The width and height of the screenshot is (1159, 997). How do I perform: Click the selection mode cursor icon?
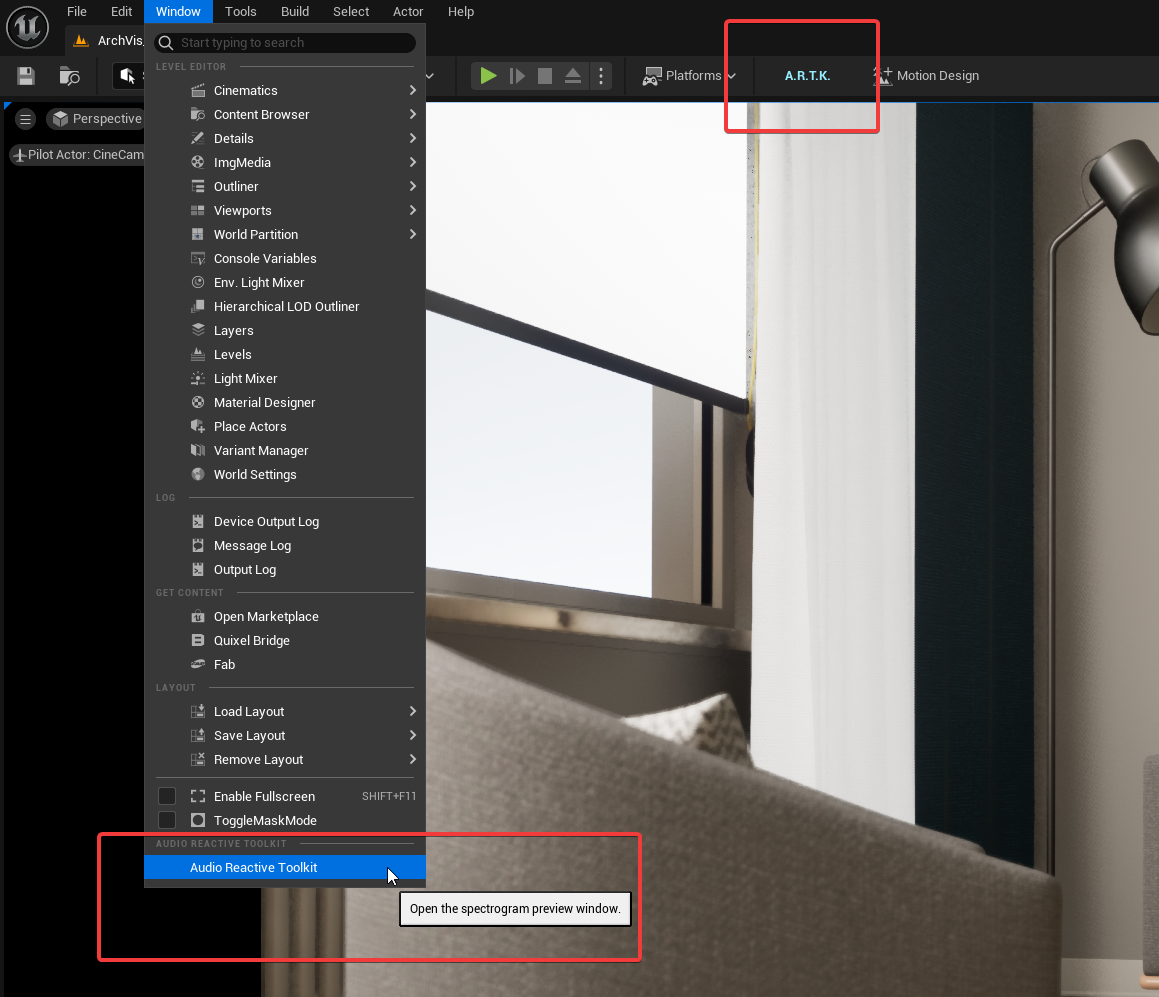[128, 76]
